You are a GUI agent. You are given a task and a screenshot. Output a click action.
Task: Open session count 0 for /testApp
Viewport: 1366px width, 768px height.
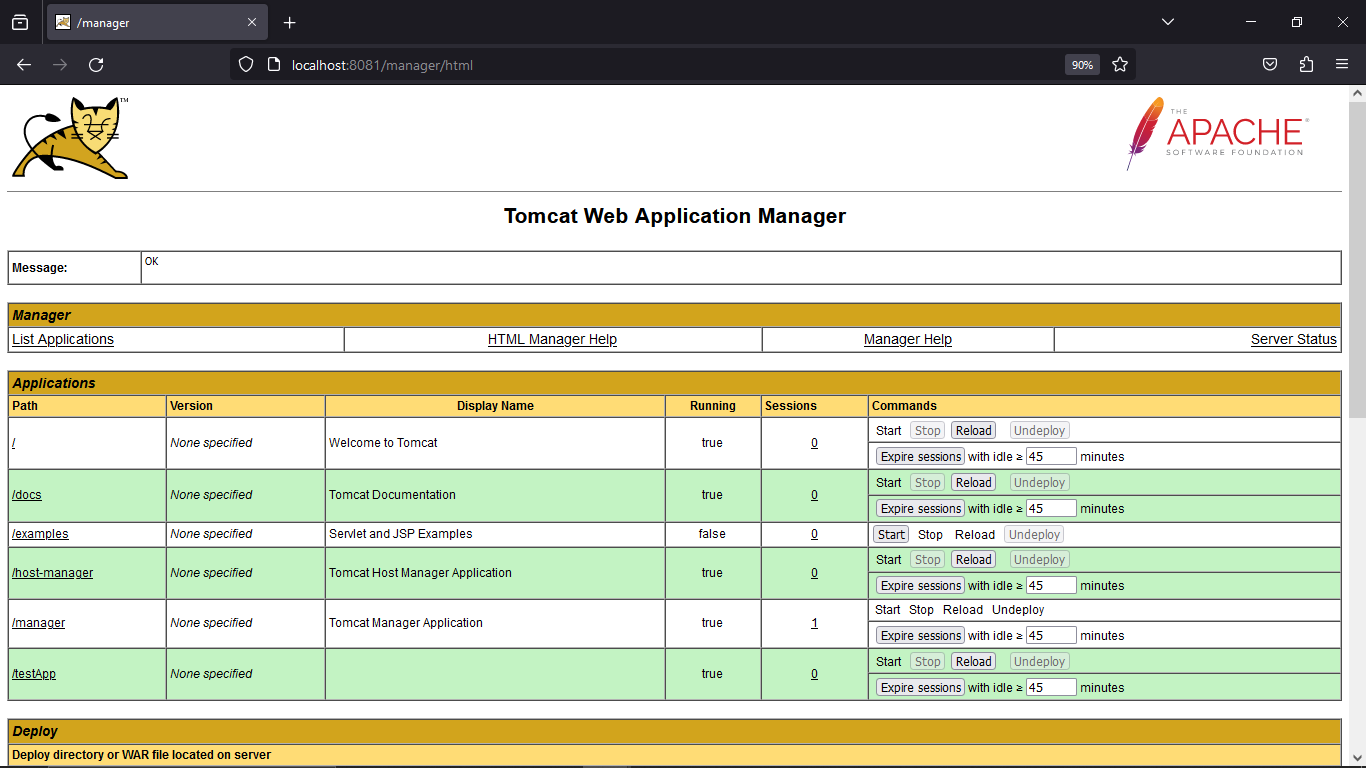[x=814, y=674]
